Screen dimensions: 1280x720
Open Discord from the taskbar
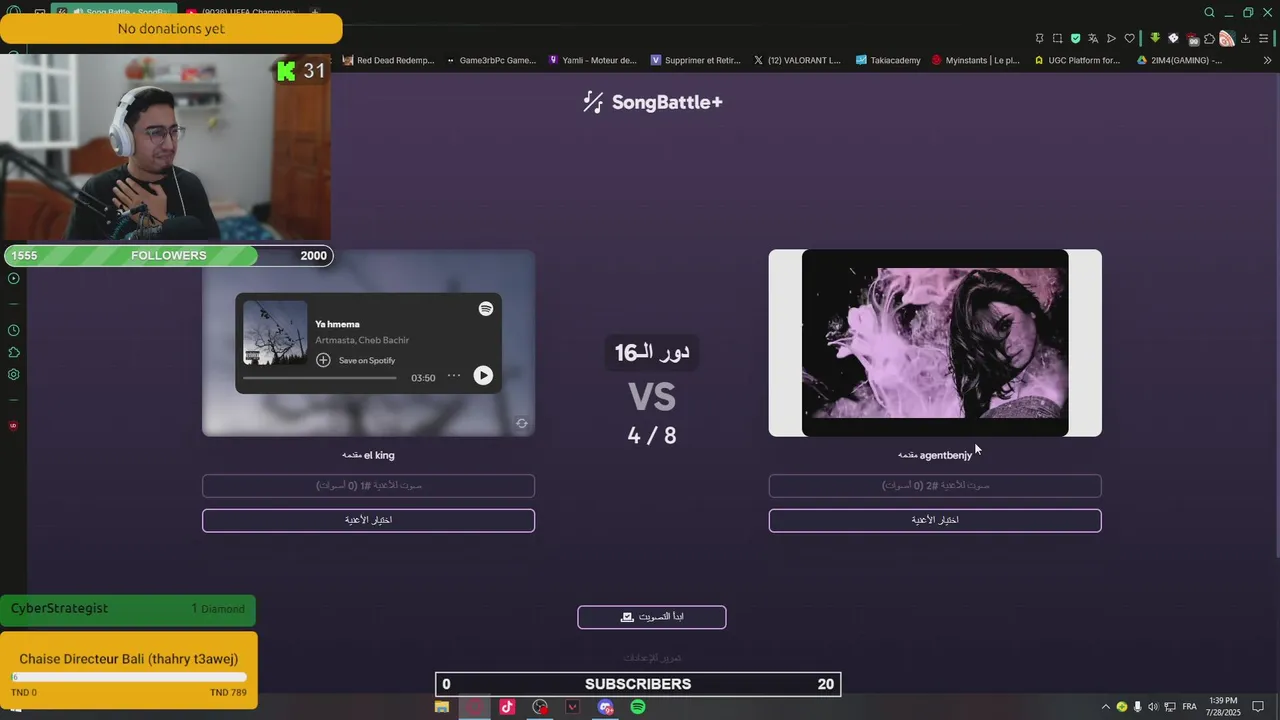[605, 707]
